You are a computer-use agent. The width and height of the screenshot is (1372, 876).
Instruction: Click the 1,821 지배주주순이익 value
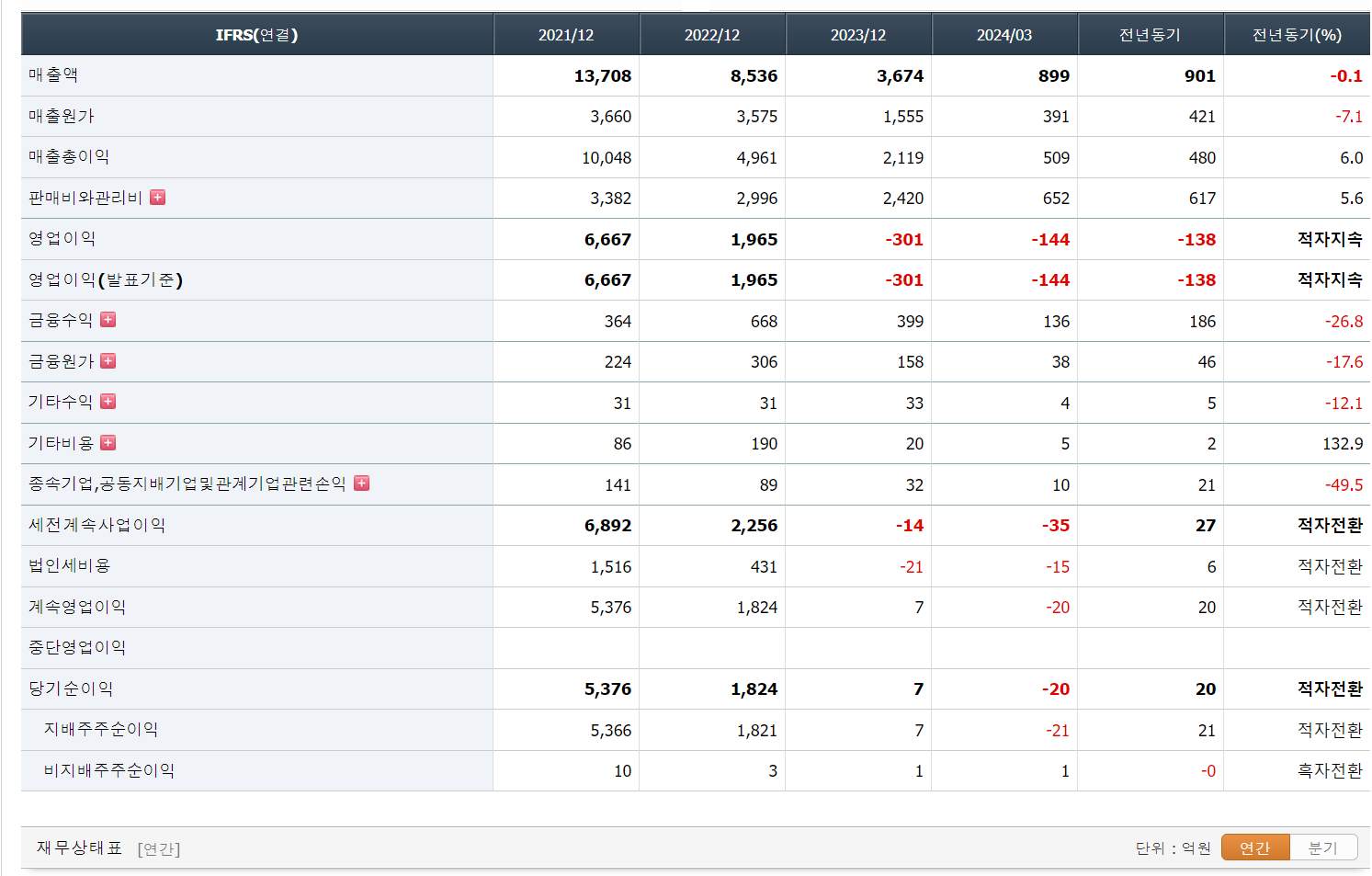(757, 731)
